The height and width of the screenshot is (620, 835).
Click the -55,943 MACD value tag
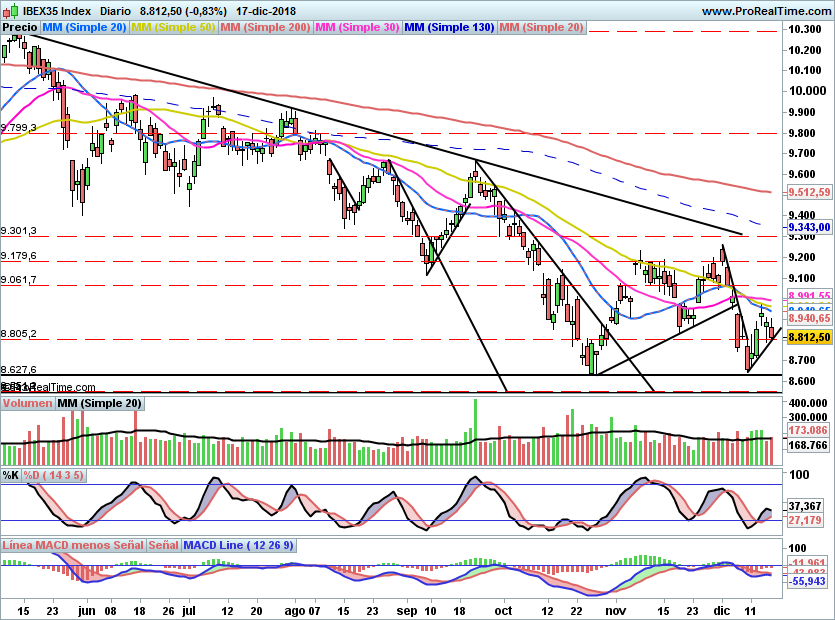click(807, 581)
